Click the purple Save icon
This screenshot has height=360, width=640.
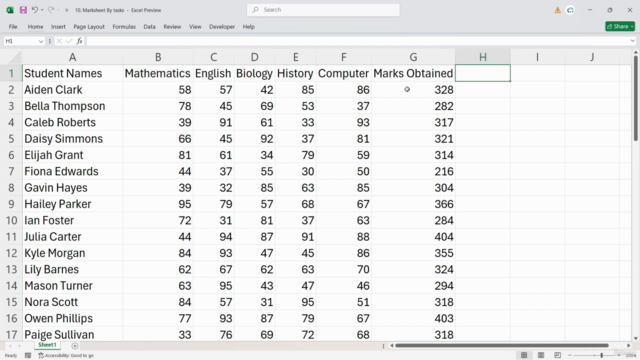click(x=23, y=10)
